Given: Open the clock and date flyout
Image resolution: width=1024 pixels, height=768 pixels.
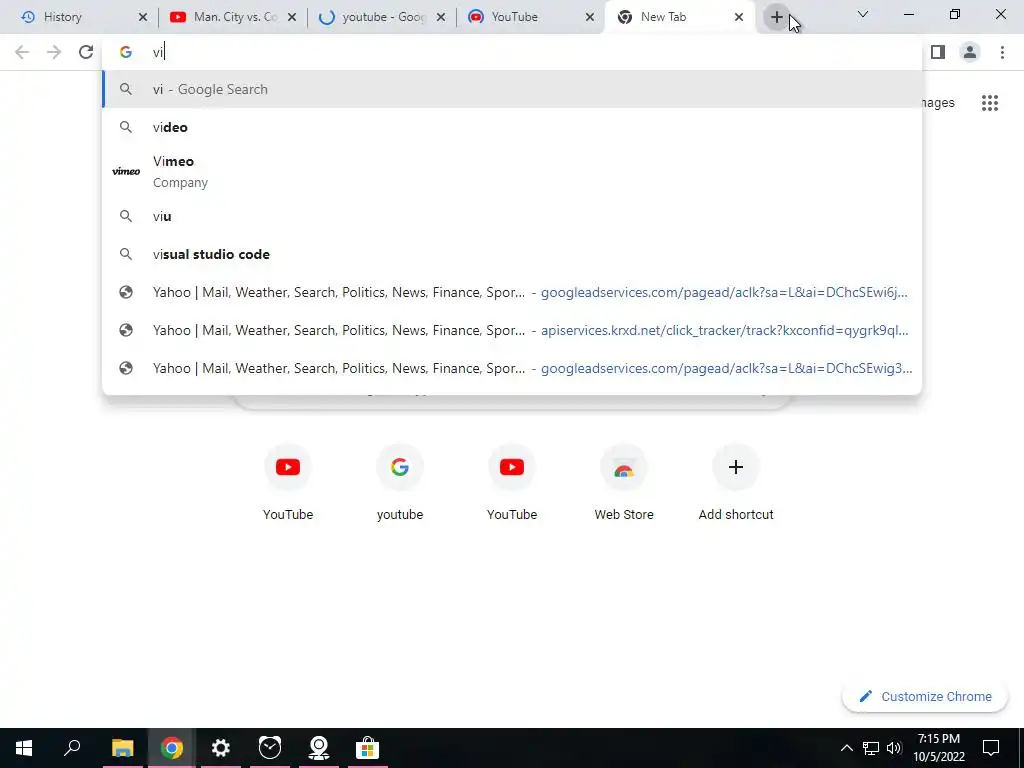Looking at the screenshot, I should point(939,748).
